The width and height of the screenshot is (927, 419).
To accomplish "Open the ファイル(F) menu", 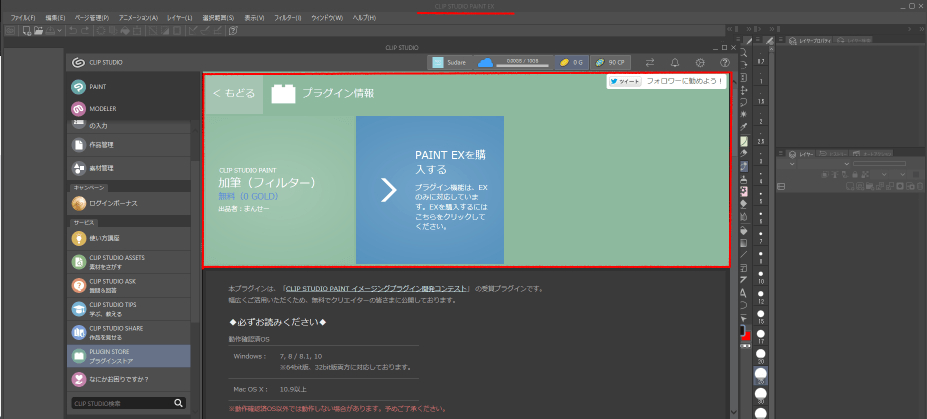I will coord(22,18).
